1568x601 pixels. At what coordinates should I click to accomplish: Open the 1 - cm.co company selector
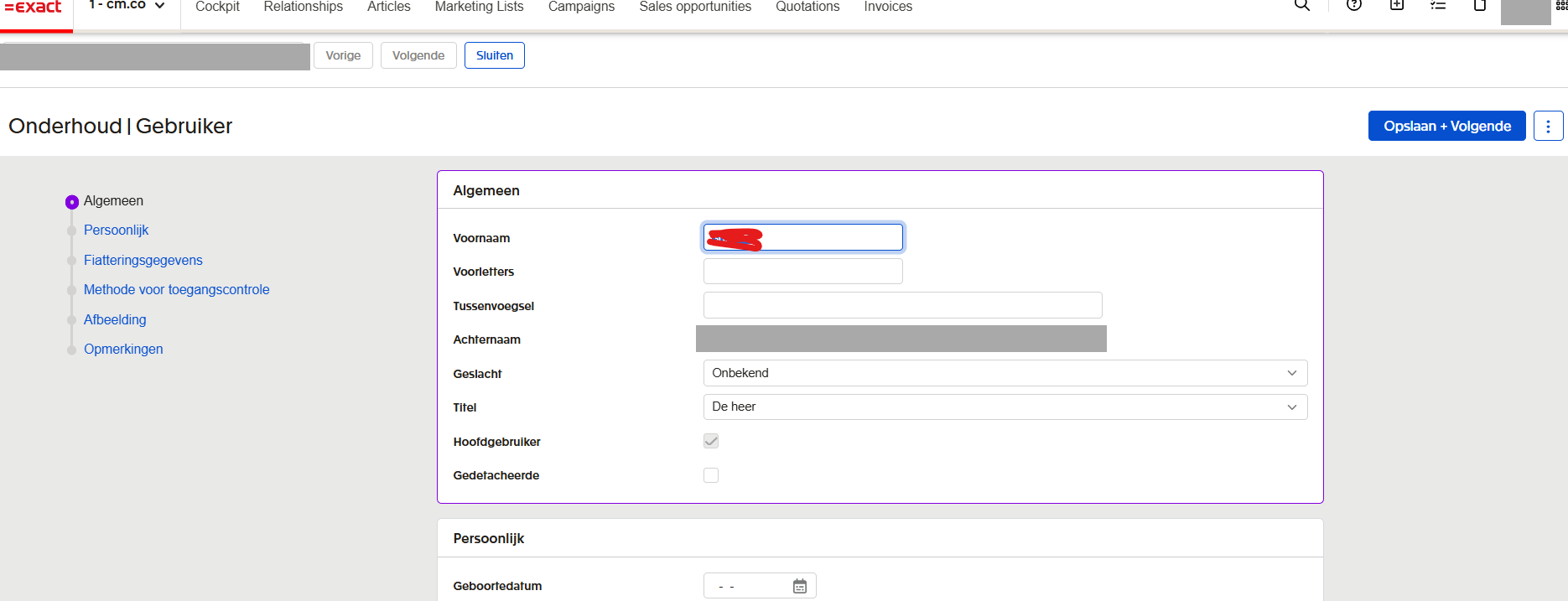127,6
